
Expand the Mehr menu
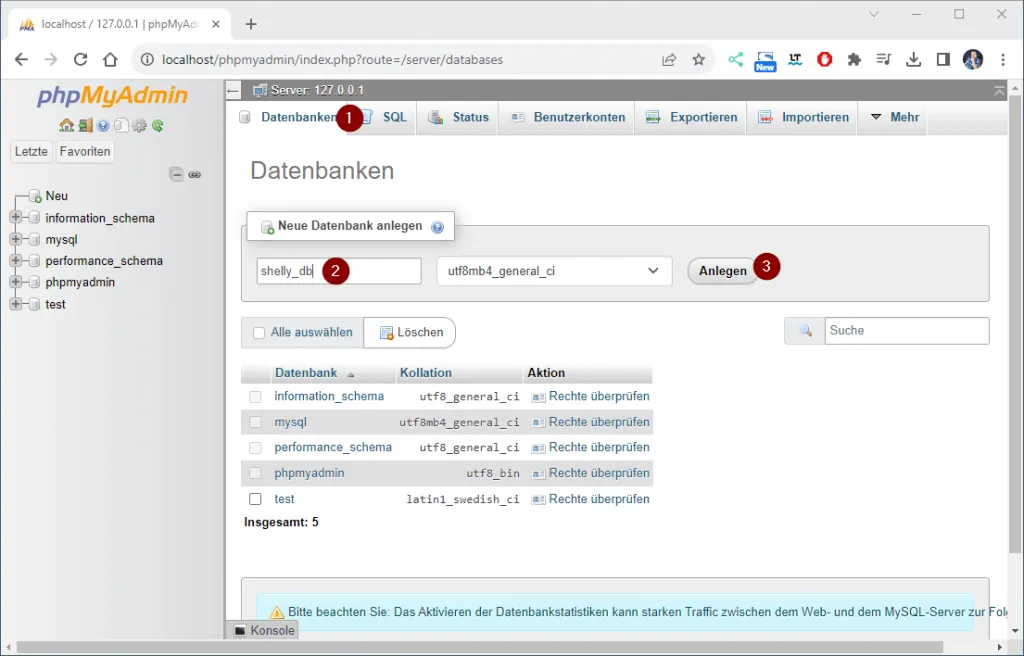coord(894,117)
